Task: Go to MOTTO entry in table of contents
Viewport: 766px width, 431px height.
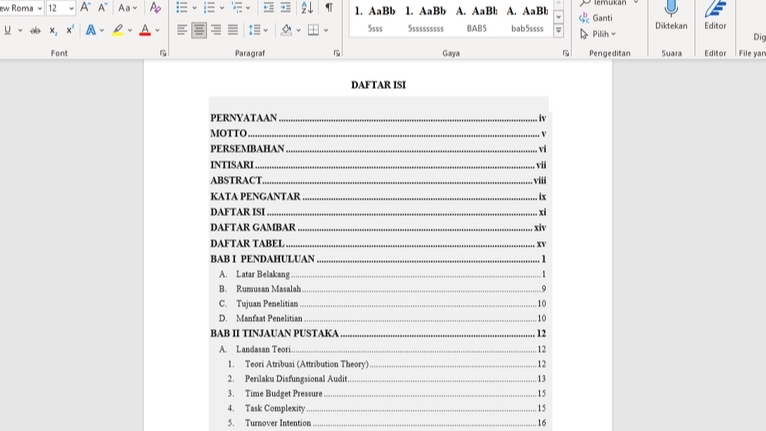Action: (378, 133)
